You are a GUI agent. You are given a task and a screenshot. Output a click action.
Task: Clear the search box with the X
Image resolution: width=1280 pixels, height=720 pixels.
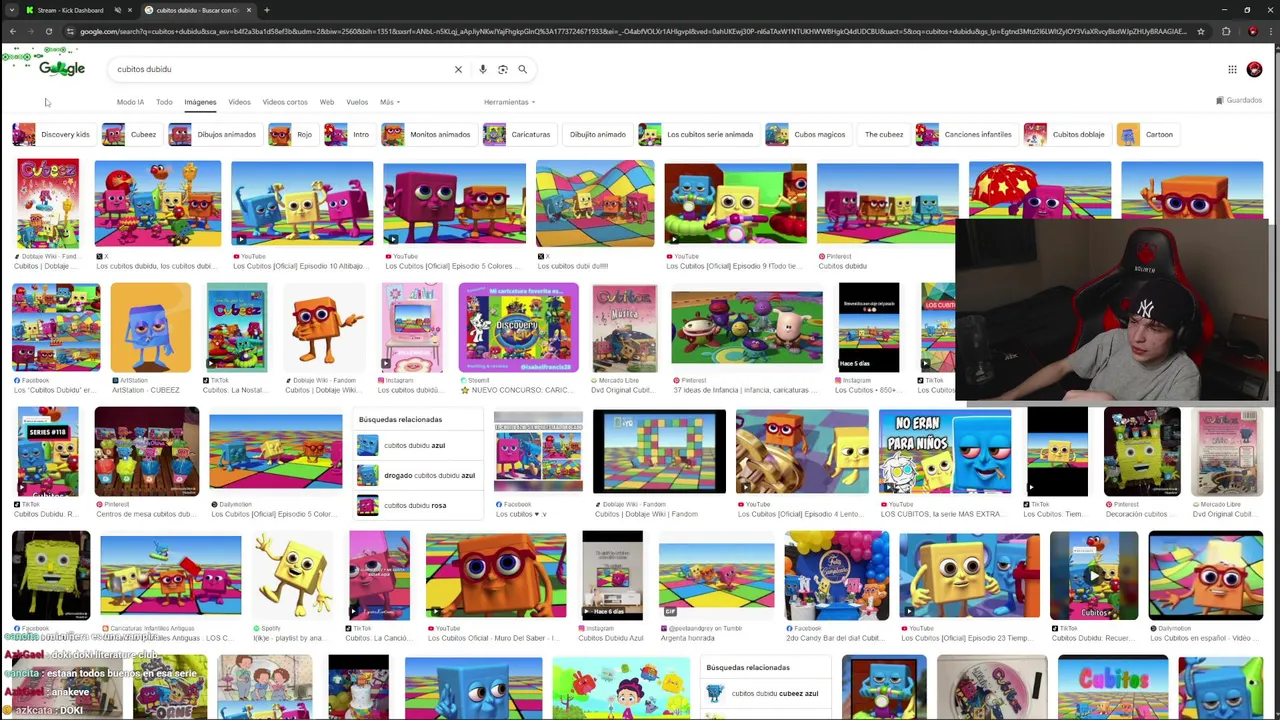(458, 69)
